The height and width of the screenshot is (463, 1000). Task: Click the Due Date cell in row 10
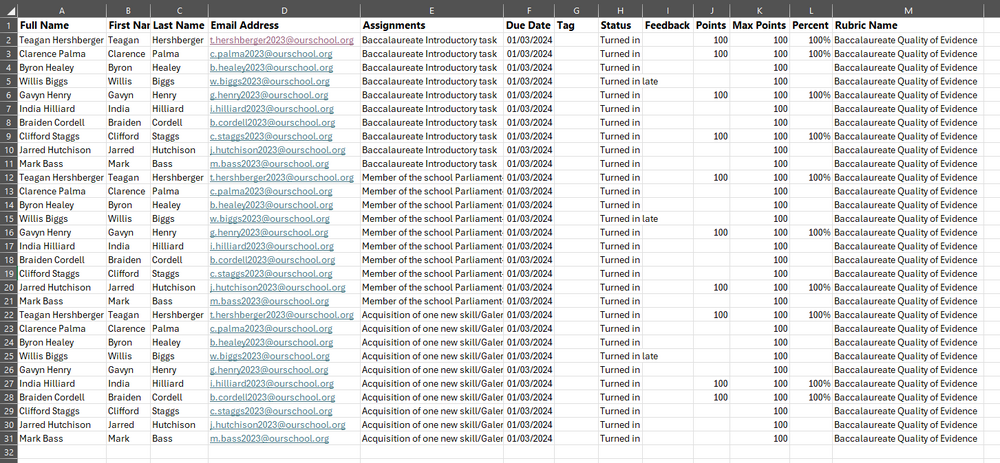529,150
